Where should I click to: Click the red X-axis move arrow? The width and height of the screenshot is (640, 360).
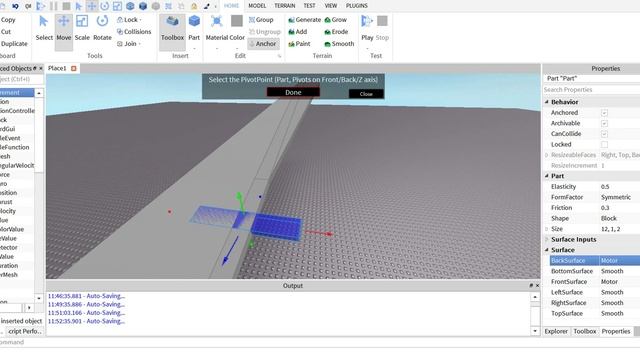(x=319, y=233)
